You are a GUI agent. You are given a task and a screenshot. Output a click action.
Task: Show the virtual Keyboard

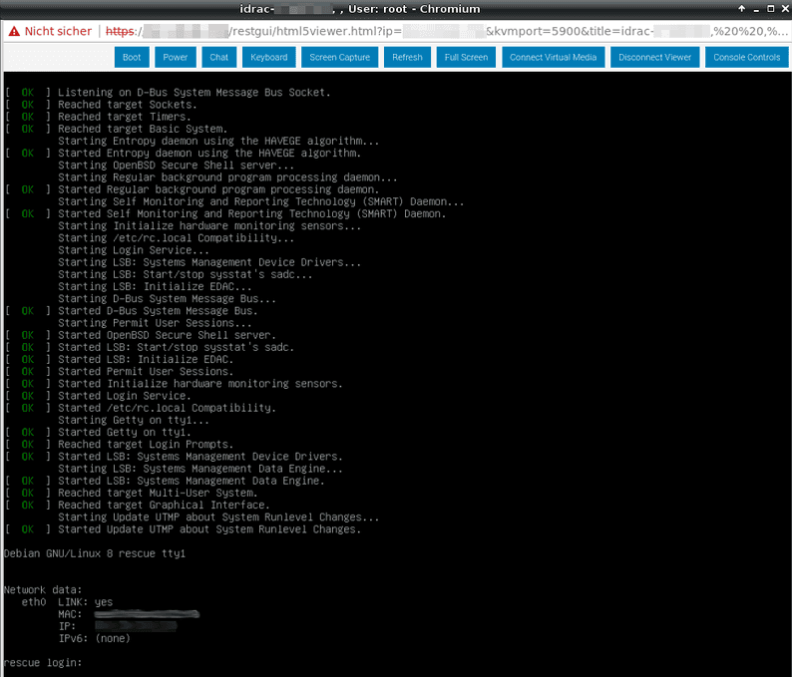tap(268, 57)
